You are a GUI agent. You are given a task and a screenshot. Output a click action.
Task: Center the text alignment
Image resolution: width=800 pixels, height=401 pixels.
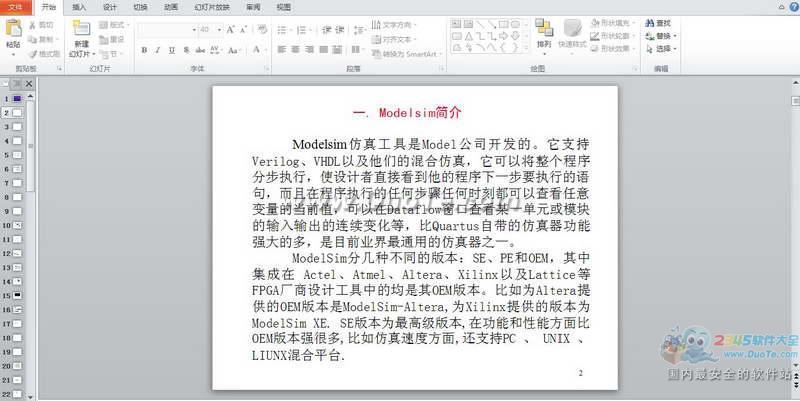(x=295, y=49)
